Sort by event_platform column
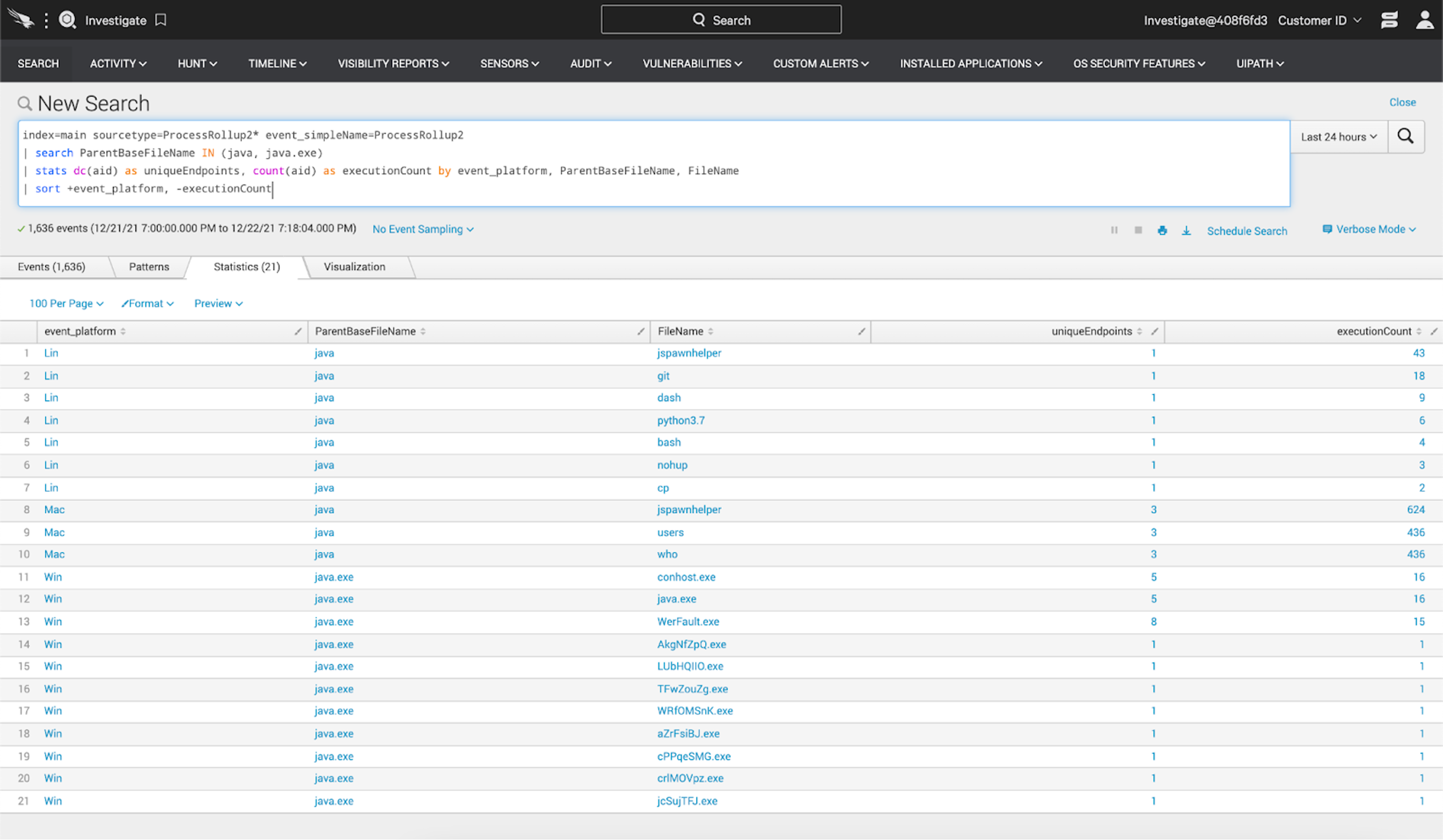Screen dimensions: 1443x840 pos(85,331)
